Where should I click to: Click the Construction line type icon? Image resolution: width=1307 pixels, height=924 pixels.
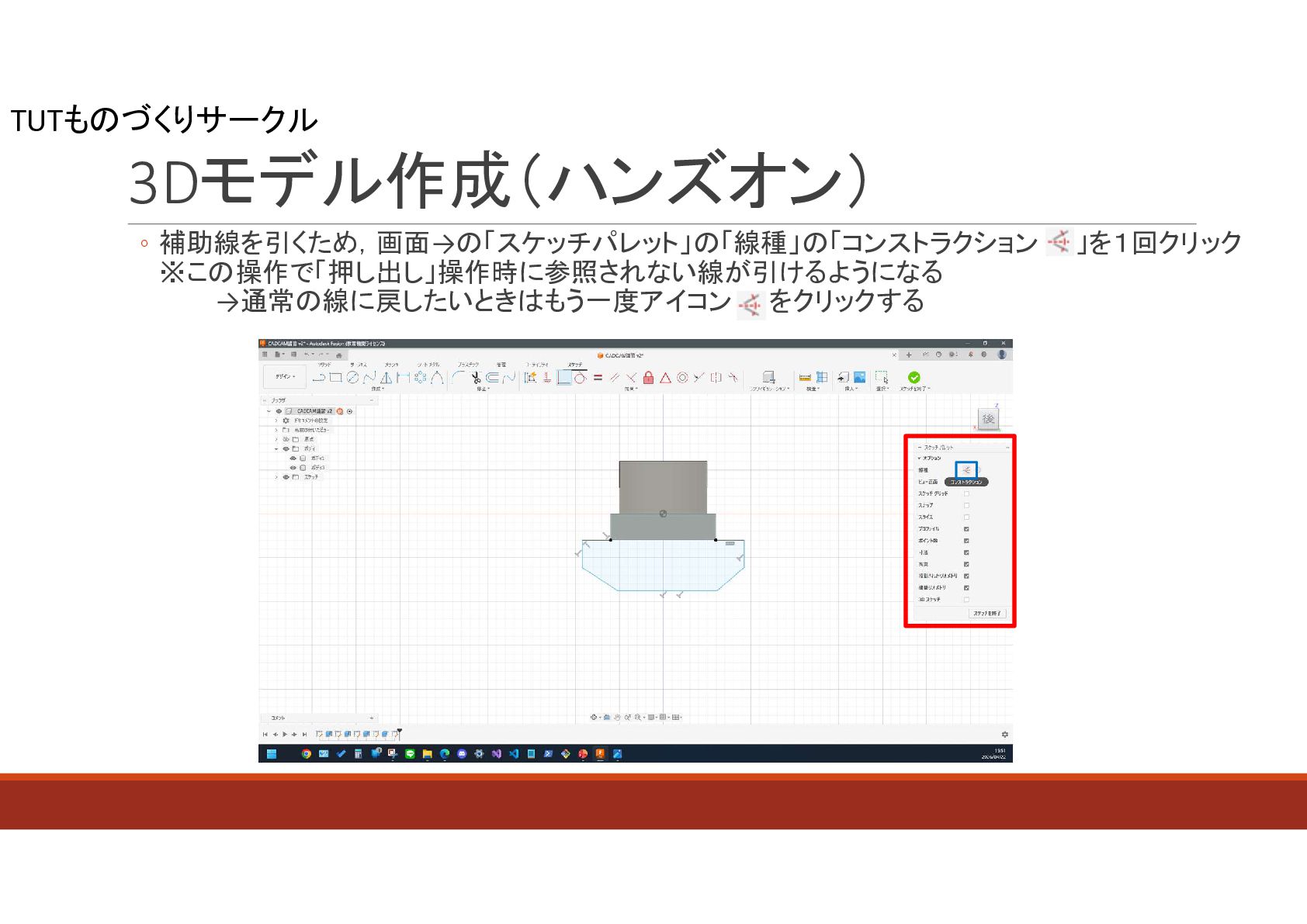pos(966,469)
